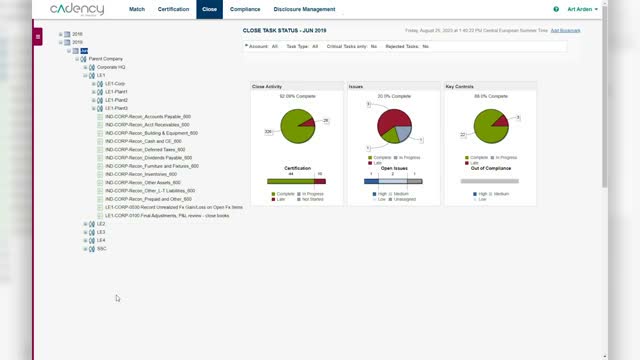Screen dimensions: 640x360
Task: Click the LE1-Plant2 entity icon
Action: 100,100
